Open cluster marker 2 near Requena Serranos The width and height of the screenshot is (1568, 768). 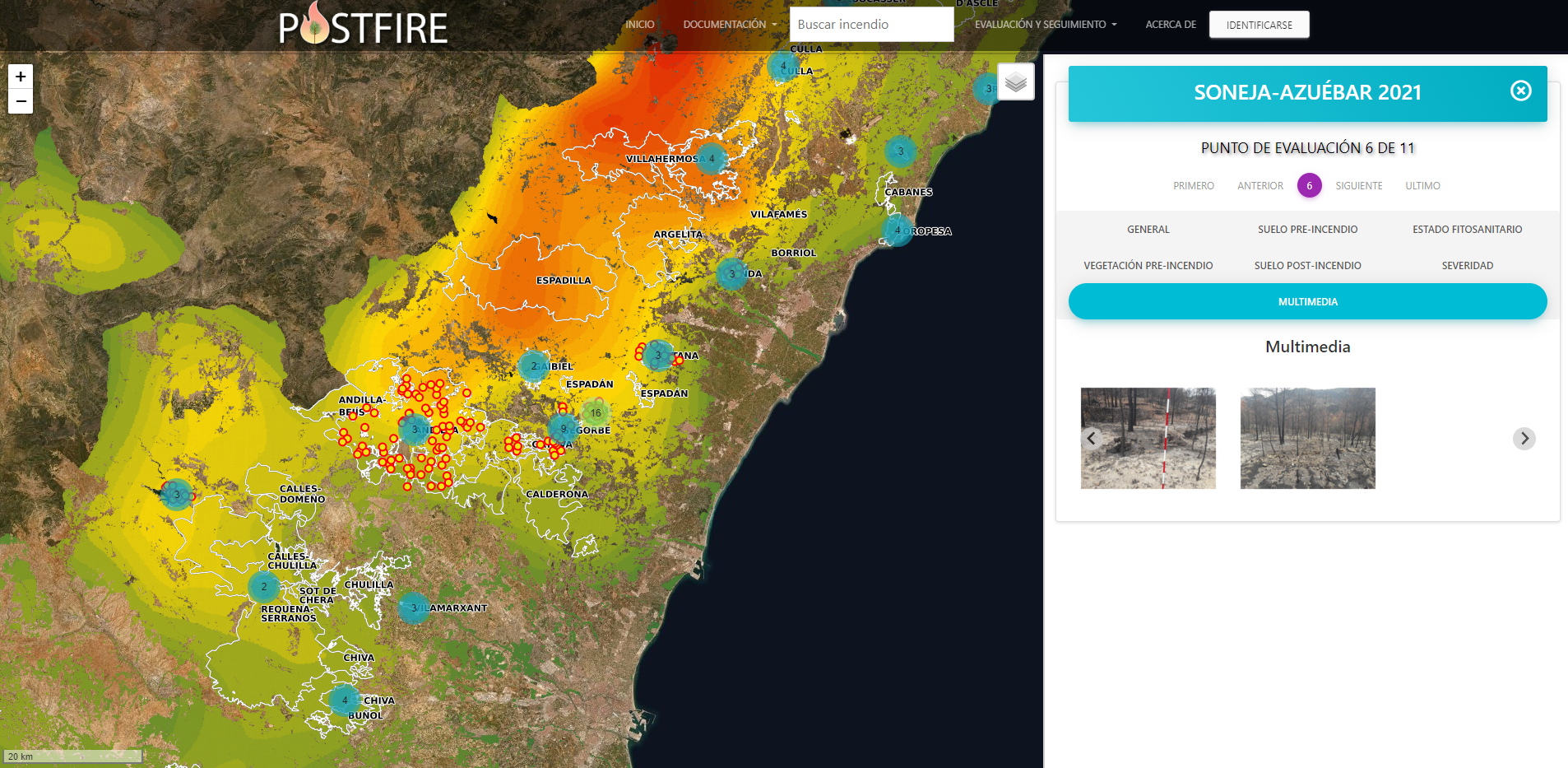264,587
